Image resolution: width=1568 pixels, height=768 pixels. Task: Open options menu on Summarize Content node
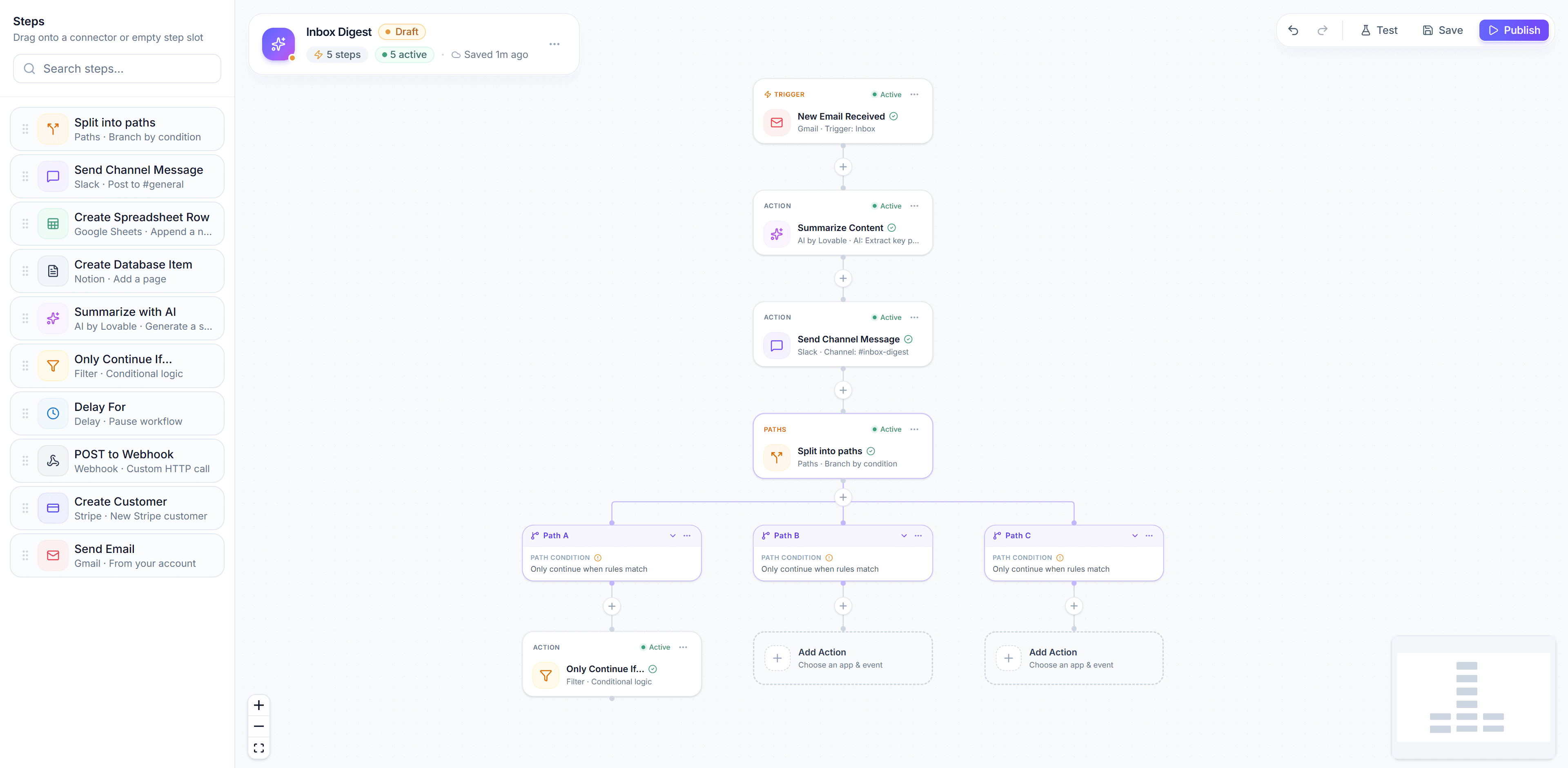click(914, 206)
